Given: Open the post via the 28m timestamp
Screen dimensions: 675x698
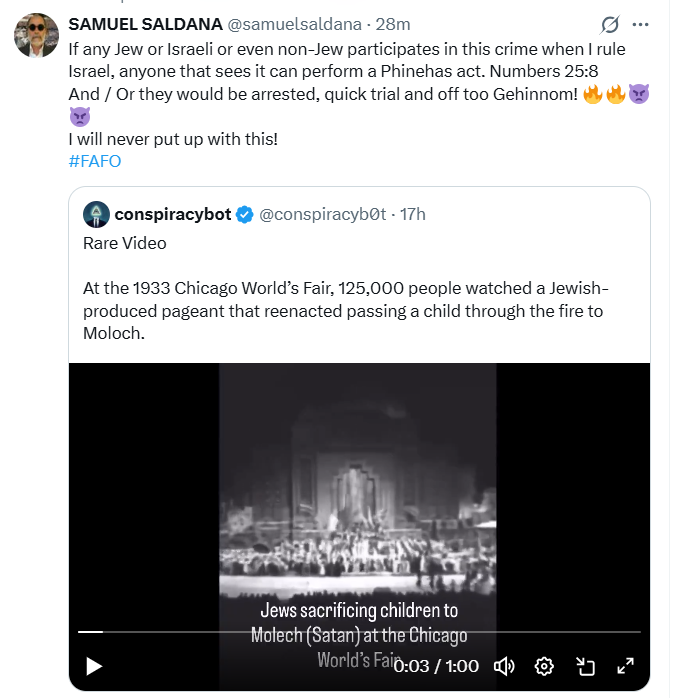Looking at the screenshot, I should (393, 24).
